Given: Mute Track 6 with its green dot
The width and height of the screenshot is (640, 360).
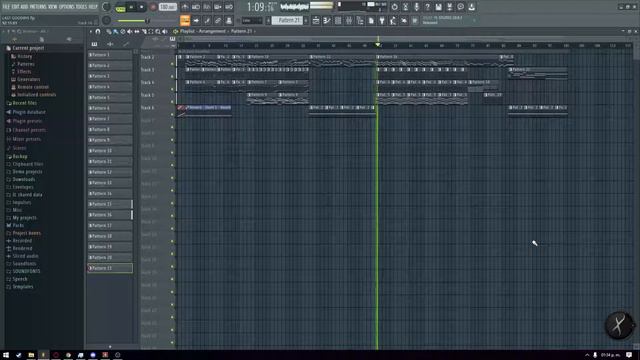Looking at the screenshot, I should 172,114.
